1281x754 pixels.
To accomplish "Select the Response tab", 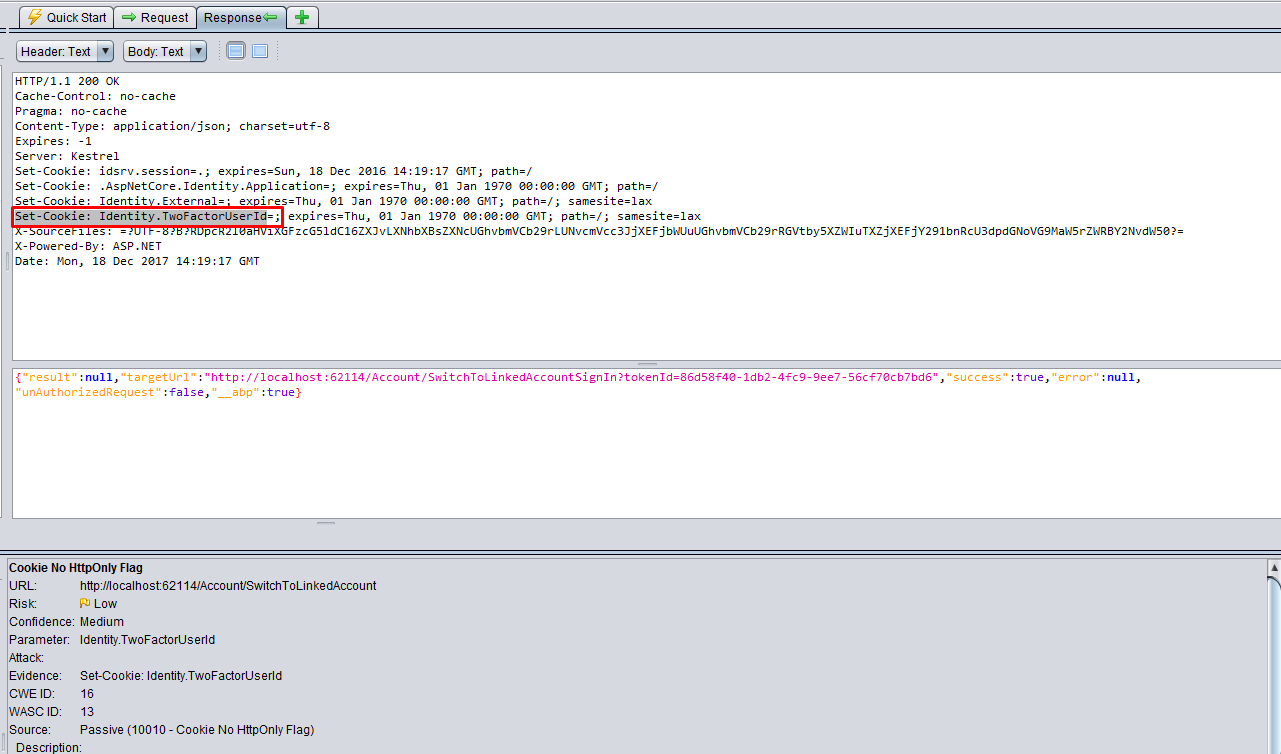I will tap(241, 17).
